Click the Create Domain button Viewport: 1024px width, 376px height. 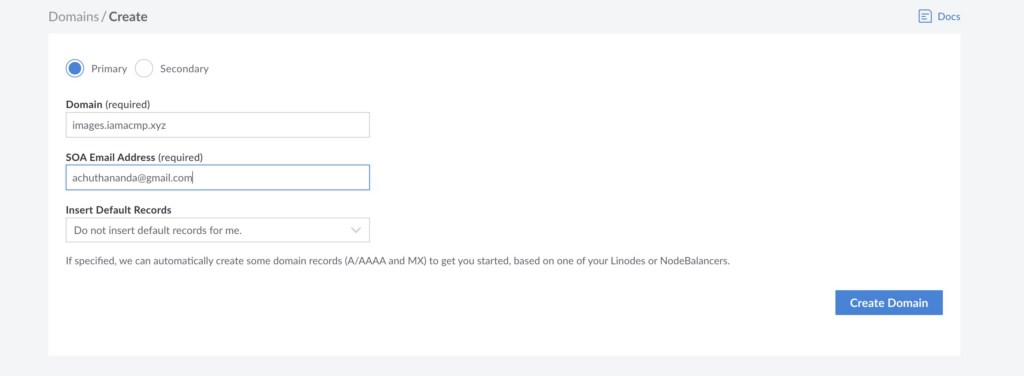coord(889,303)
